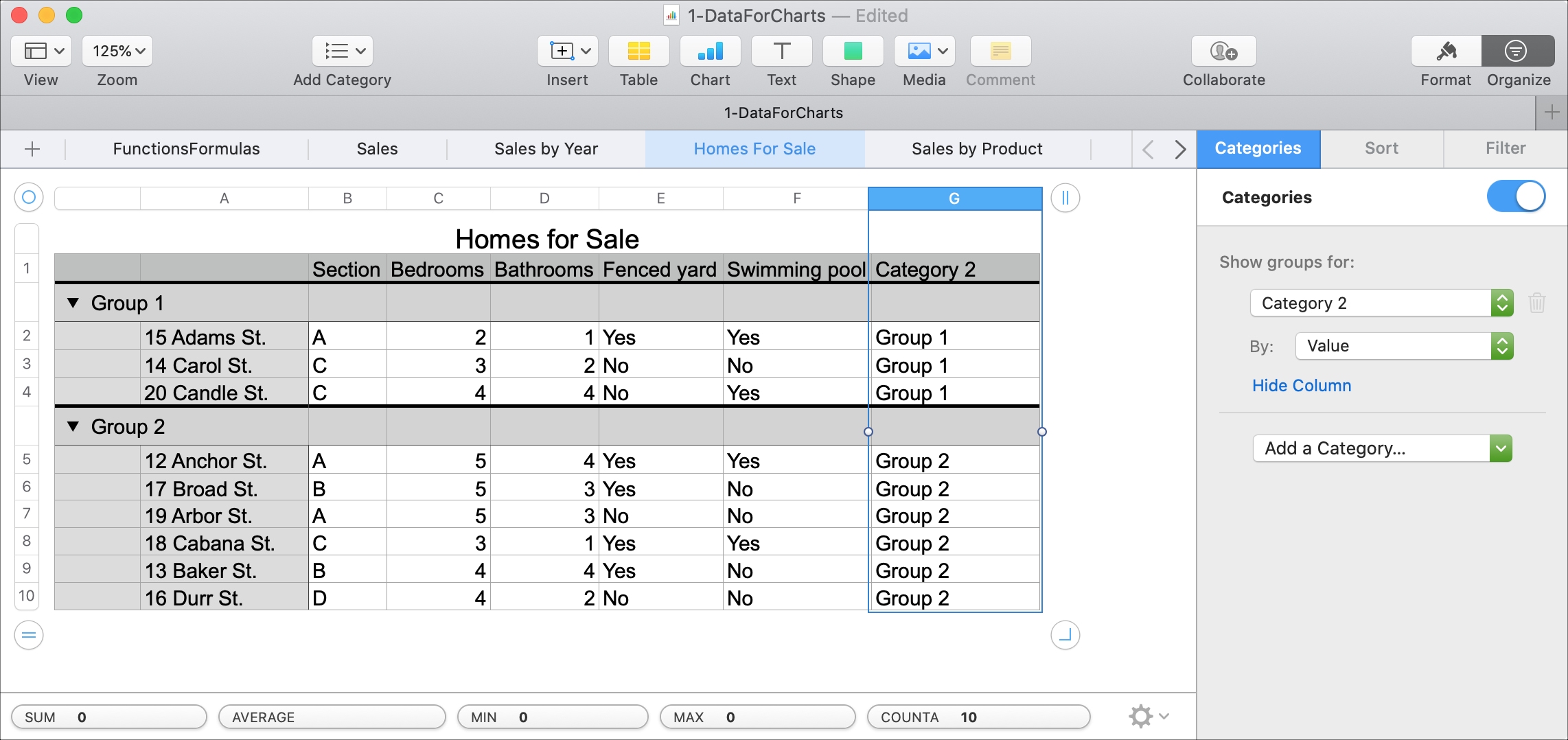This screenshot has width=1568, height=740.
Task: Add a new sheet with the plus button
Action: pos(32,148)
